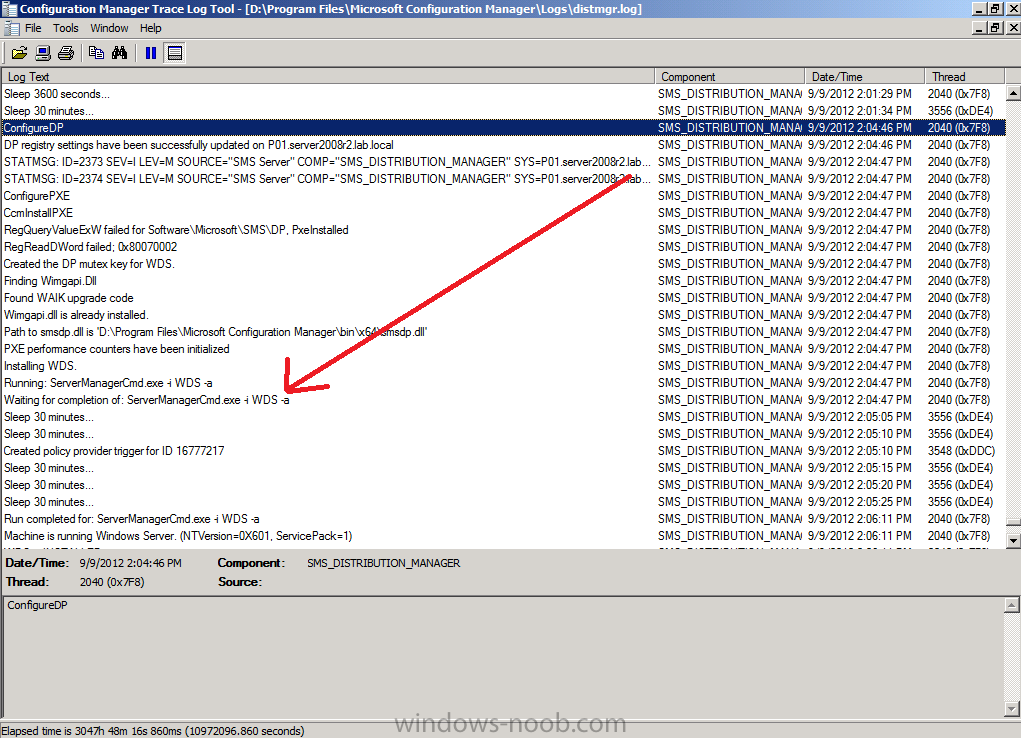This screenshot has height=738, width=1021.
Task: Select the 'STATMSG: ID=2374' log row
Action: point(503,178)
